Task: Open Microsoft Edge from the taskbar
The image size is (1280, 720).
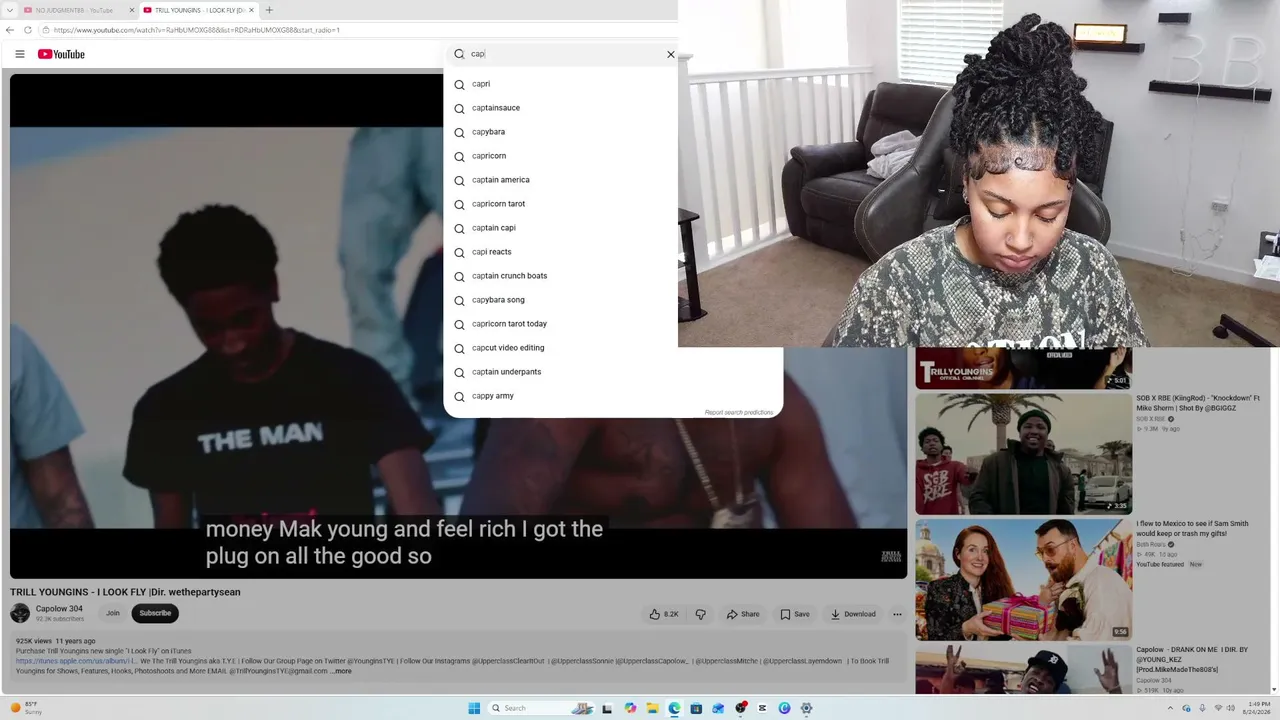Action: tap(674, 708)
